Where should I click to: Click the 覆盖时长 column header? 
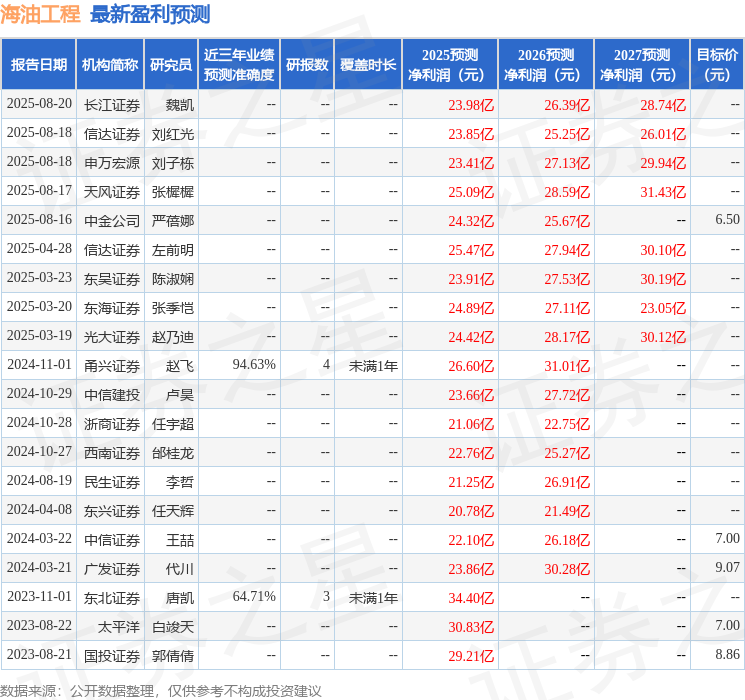click(368, 65)
